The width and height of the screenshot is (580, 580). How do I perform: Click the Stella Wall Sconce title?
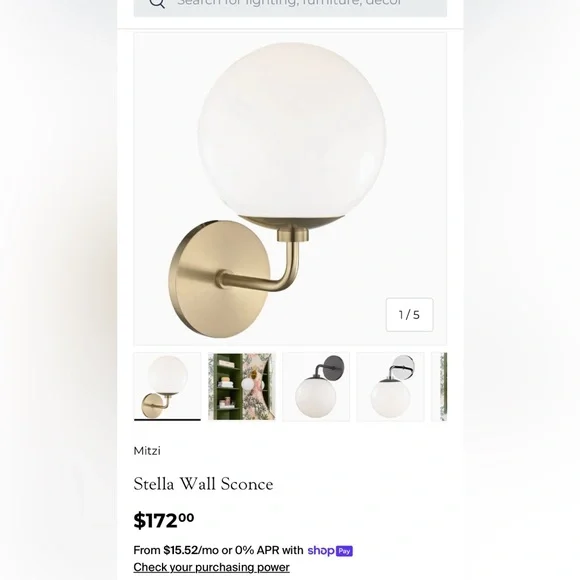(x=203, y=484)
